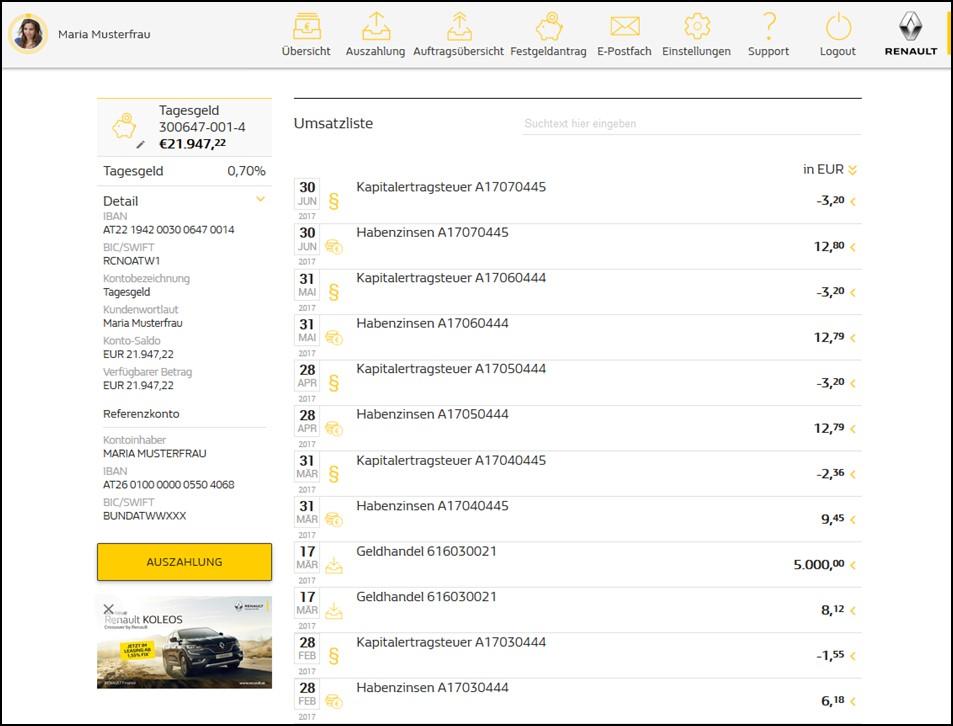Open Auftragsübersicht from the top bar

pyautogui.click(x=458, y=28)
